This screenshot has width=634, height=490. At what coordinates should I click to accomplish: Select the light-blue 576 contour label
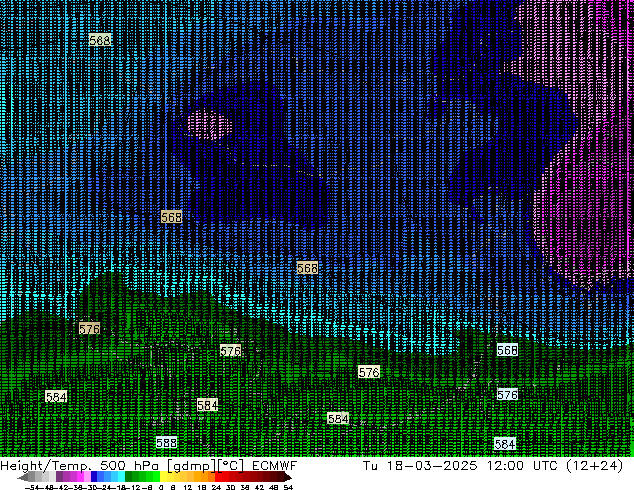507,395
